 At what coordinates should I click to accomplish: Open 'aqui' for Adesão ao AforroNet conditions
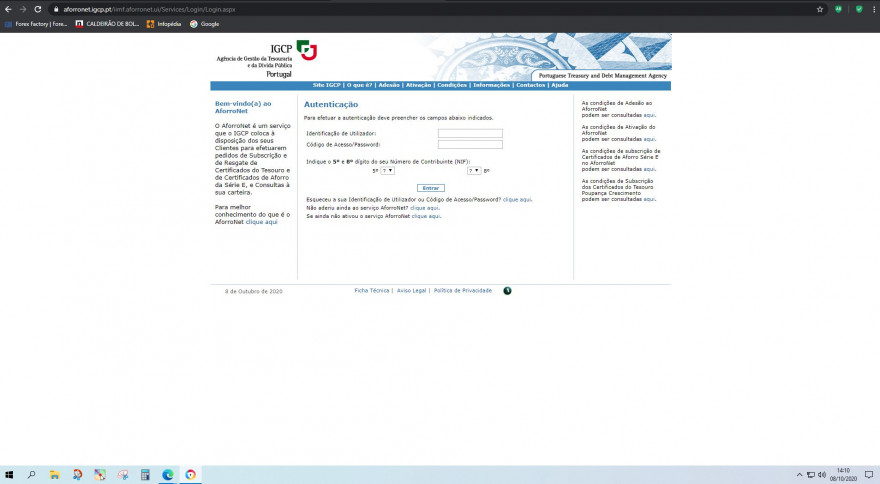649,115
